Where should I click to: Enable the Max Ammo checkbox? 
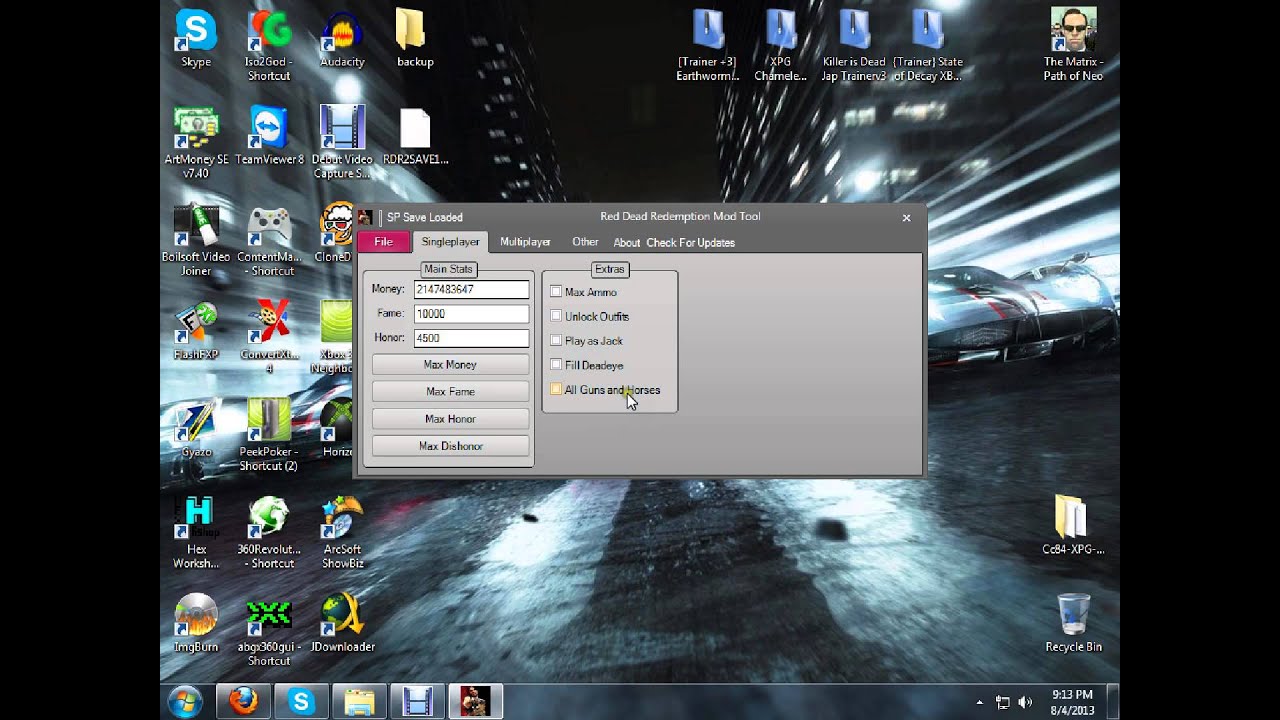[x=556, y=292]
